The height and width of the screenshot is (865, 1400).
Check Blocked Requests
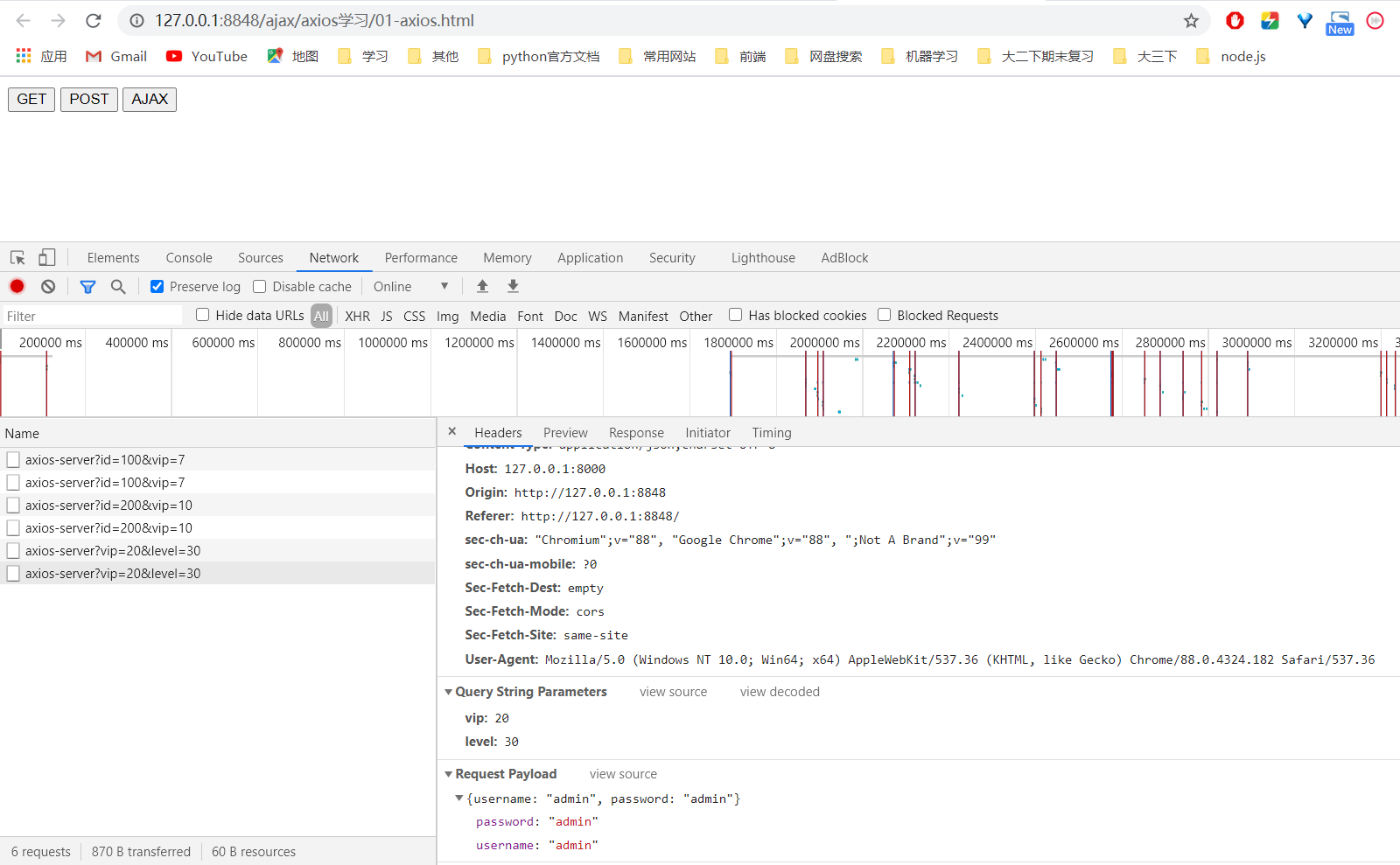coord(884,315)
